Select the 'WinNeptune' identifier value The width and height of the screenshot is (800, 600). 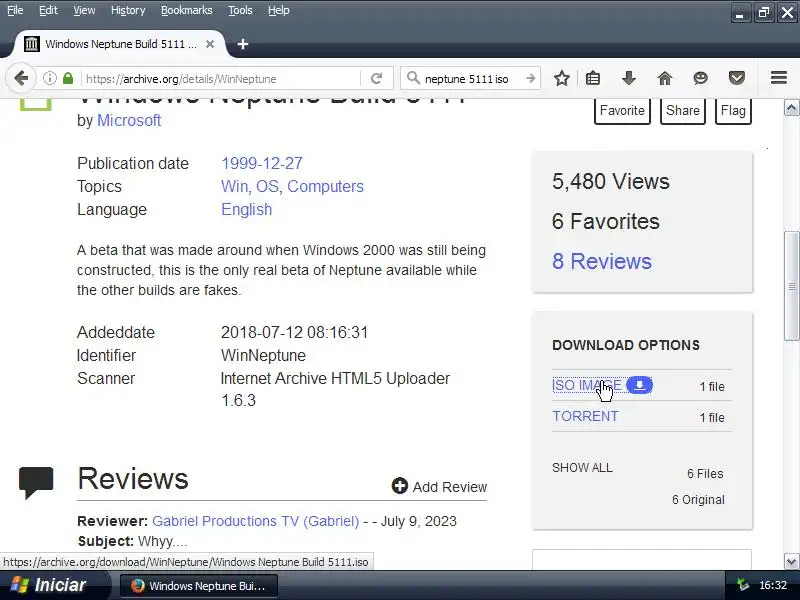(x=263, y=355)
